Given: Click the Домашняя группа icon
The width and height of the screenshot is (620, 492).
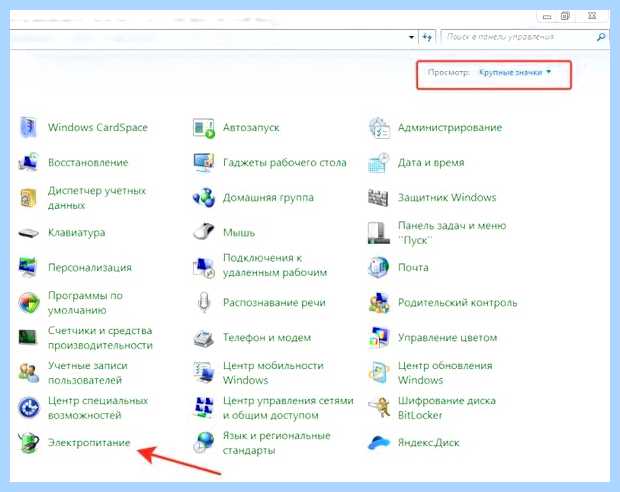Looking at the screenshot, I should tap(204, 197).
